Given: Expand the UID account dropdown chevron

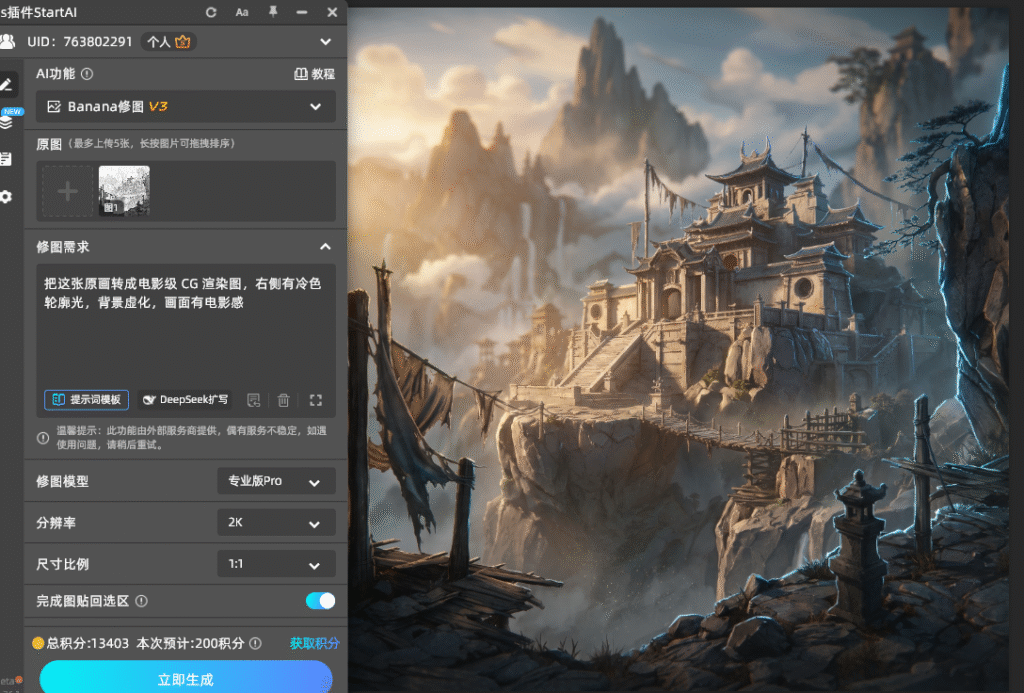Looking at the screenshot, I should click(x=325, y=42).
